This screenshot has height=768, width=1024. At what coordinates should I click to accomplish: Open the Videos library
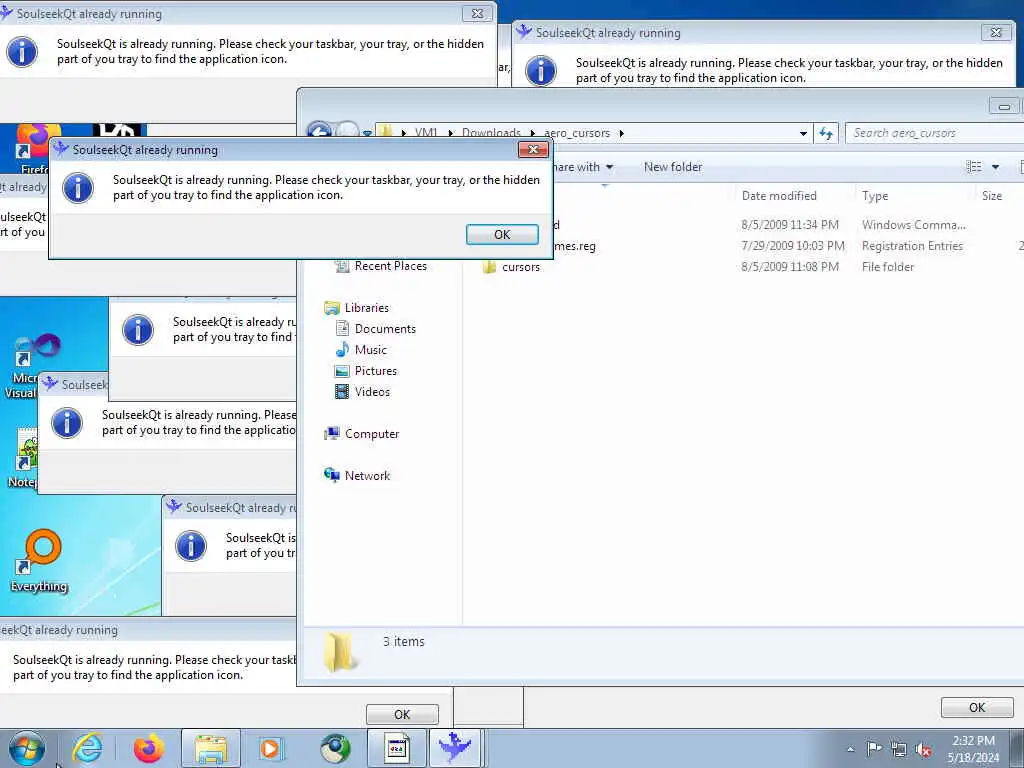coord(372,391)
